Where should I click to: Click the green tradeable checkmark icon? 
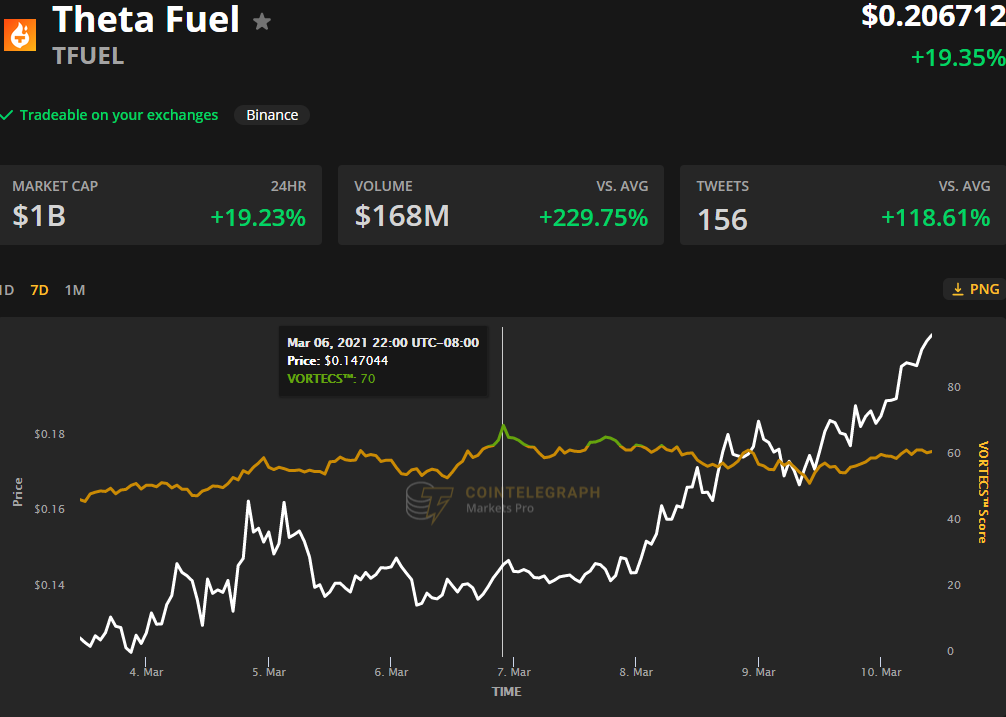pos(8,115)
